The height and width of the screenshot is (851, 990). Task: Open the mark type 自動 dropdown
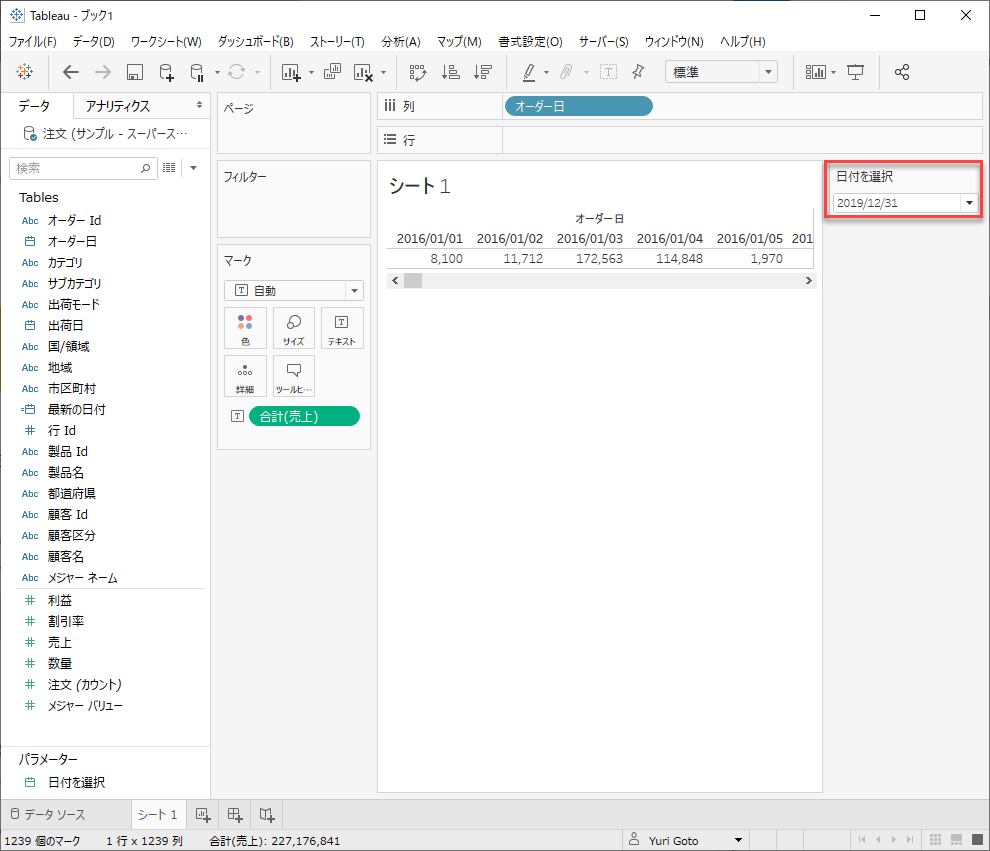coord(355,290)
